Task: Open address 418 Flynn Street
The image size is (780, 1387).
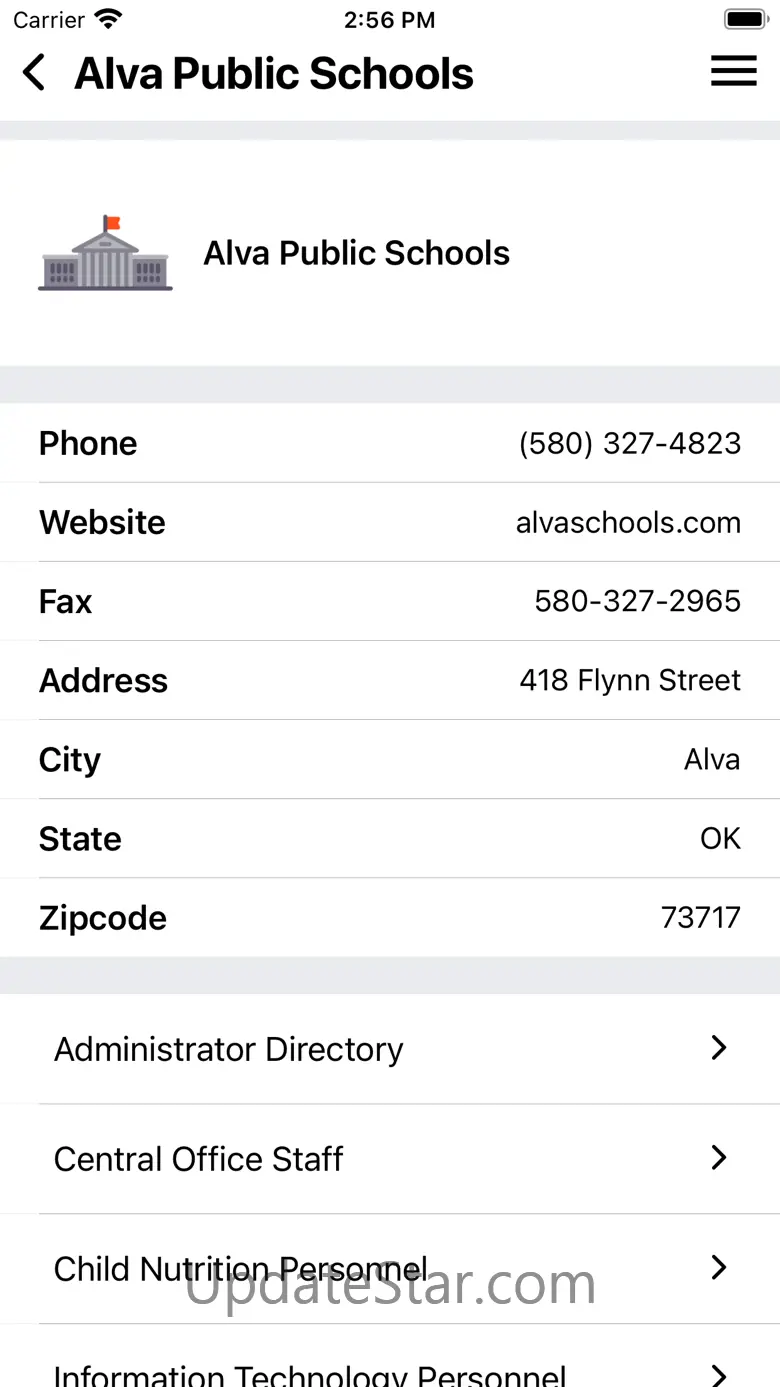Action: click(630, 680)
